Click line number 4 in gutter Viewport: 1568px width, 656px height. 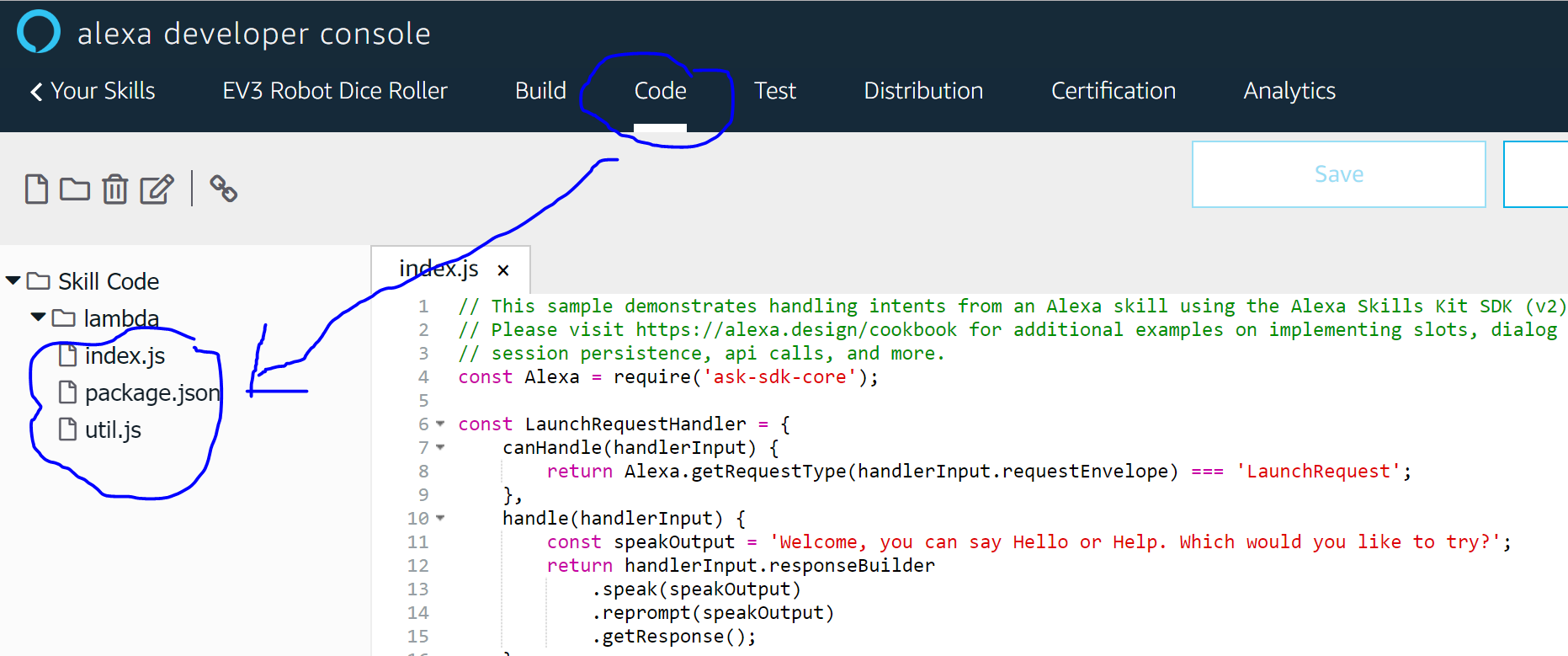coord(423,376)
